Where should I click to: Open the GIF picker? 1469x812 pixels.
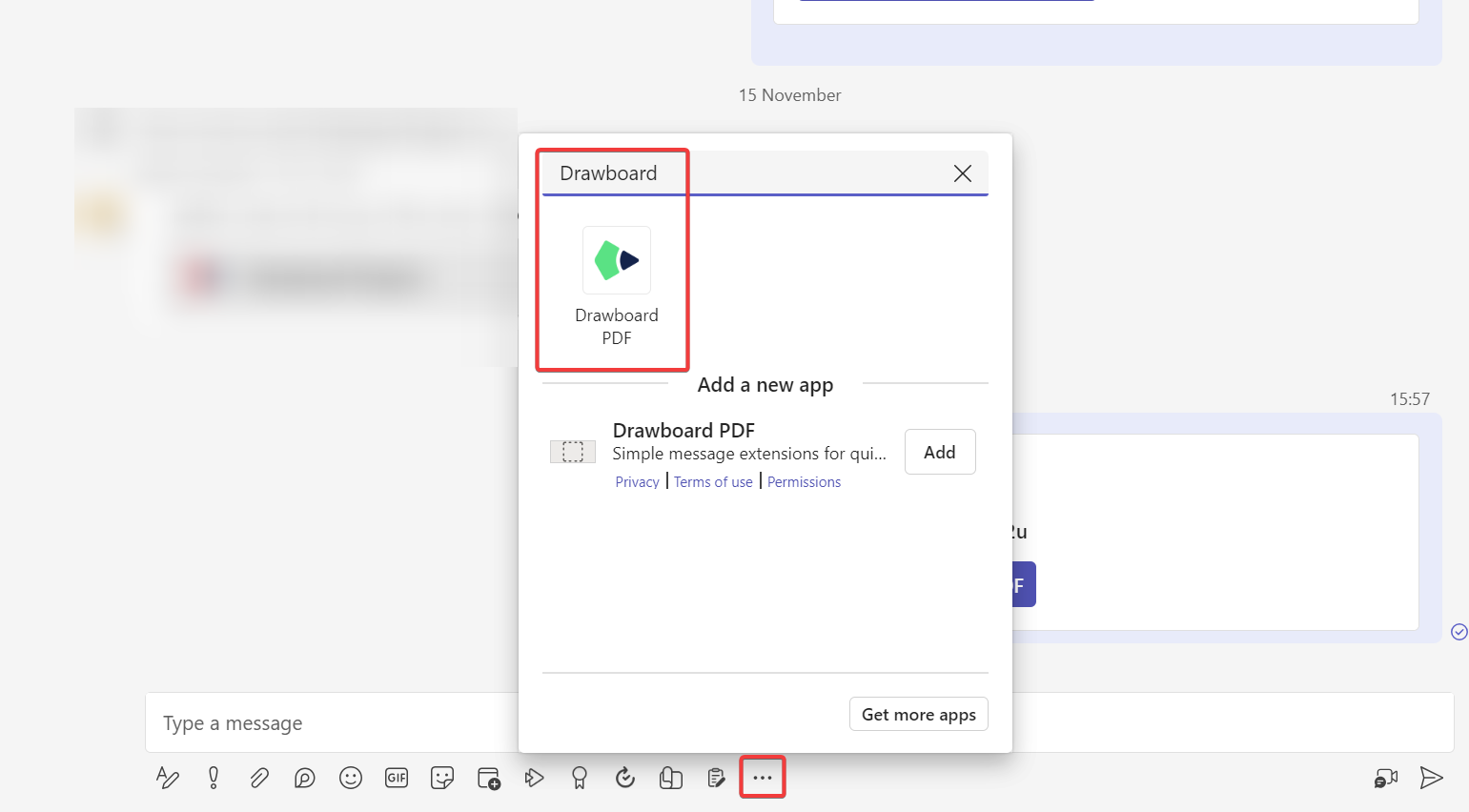click(x=397, y=778)
